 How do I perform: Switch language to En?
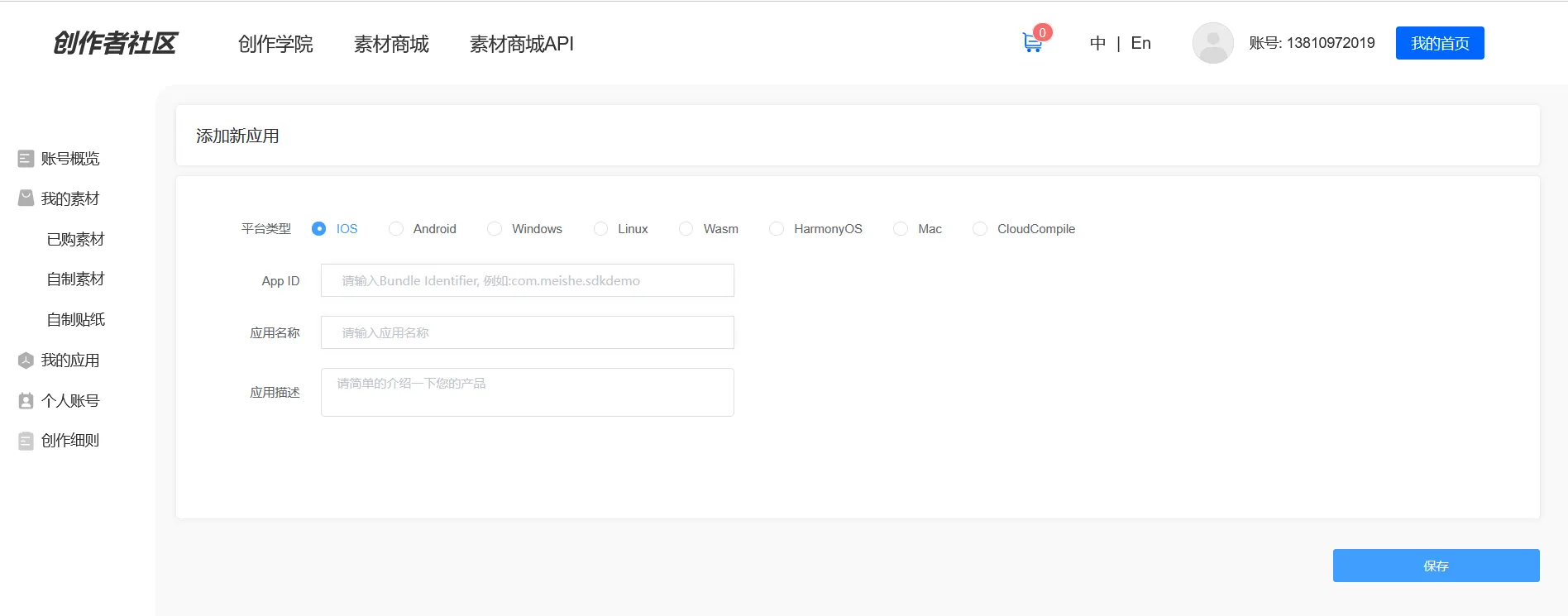(1140, 43)
